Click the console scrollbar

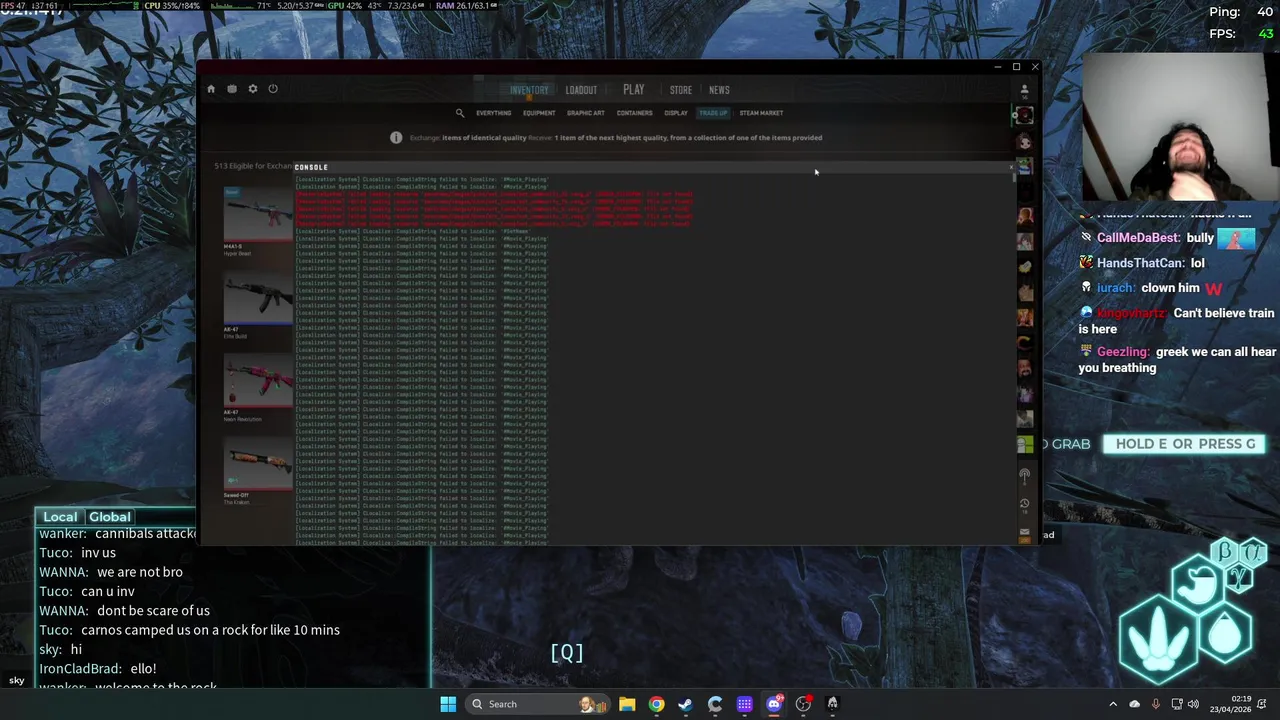(x=1013, y=177)
